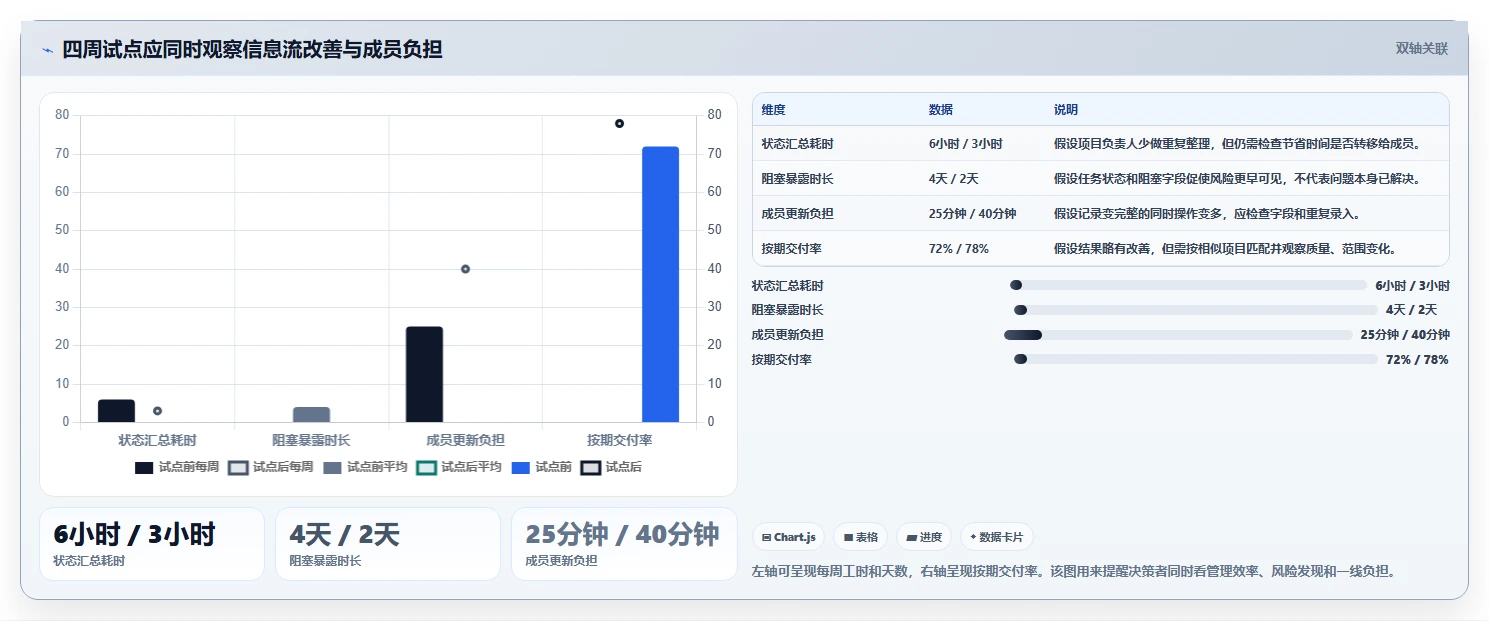Toggle the 试点前每周 legend series

click(x=177, y=467)
